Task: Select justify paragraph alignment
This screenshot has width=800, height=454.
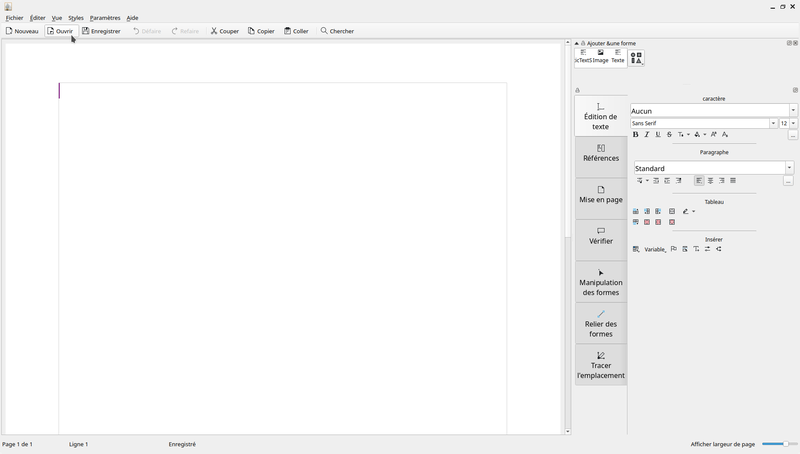Action: pyautogui.click(x=733, y=181)
